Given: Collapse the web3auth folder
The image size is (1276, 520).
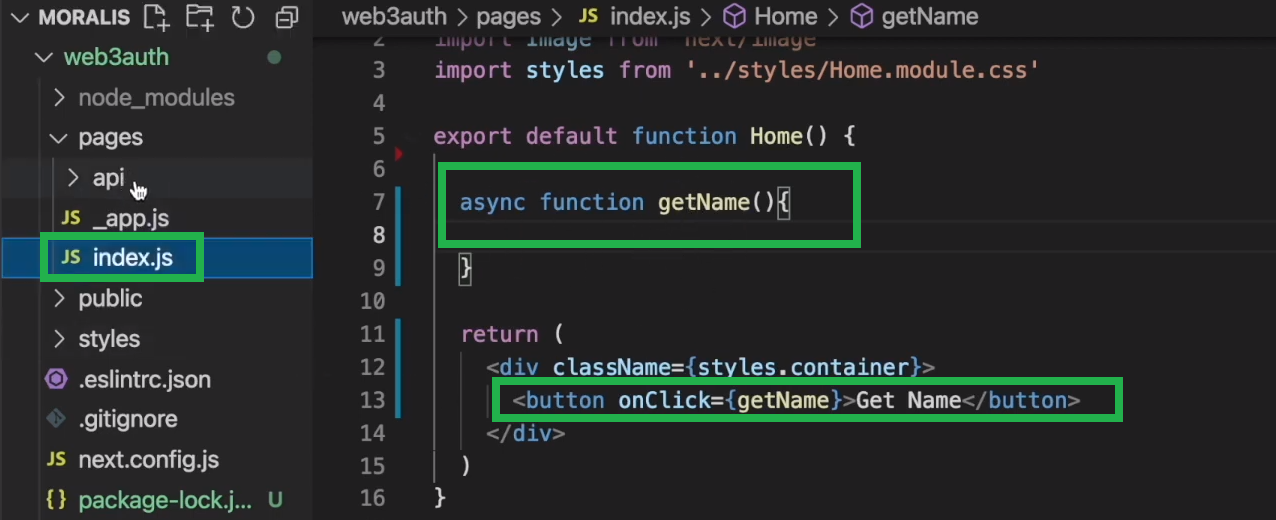Looking at the screenshot, I should click(43, 57).
